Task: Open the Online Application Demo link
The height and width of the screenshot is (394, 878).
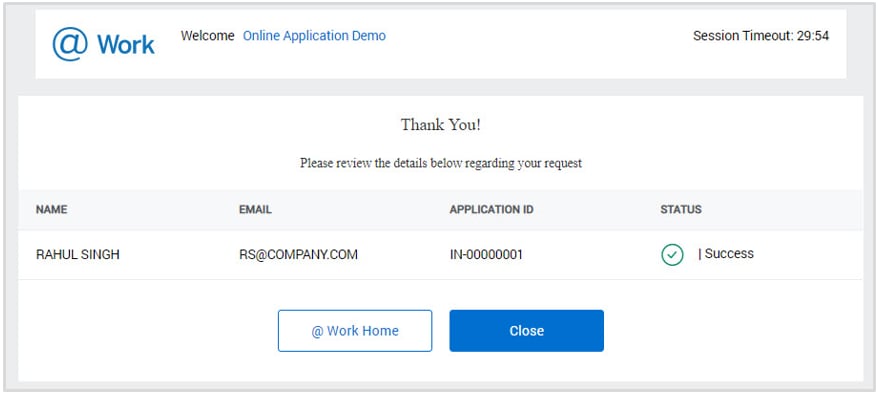Action: 314,36
